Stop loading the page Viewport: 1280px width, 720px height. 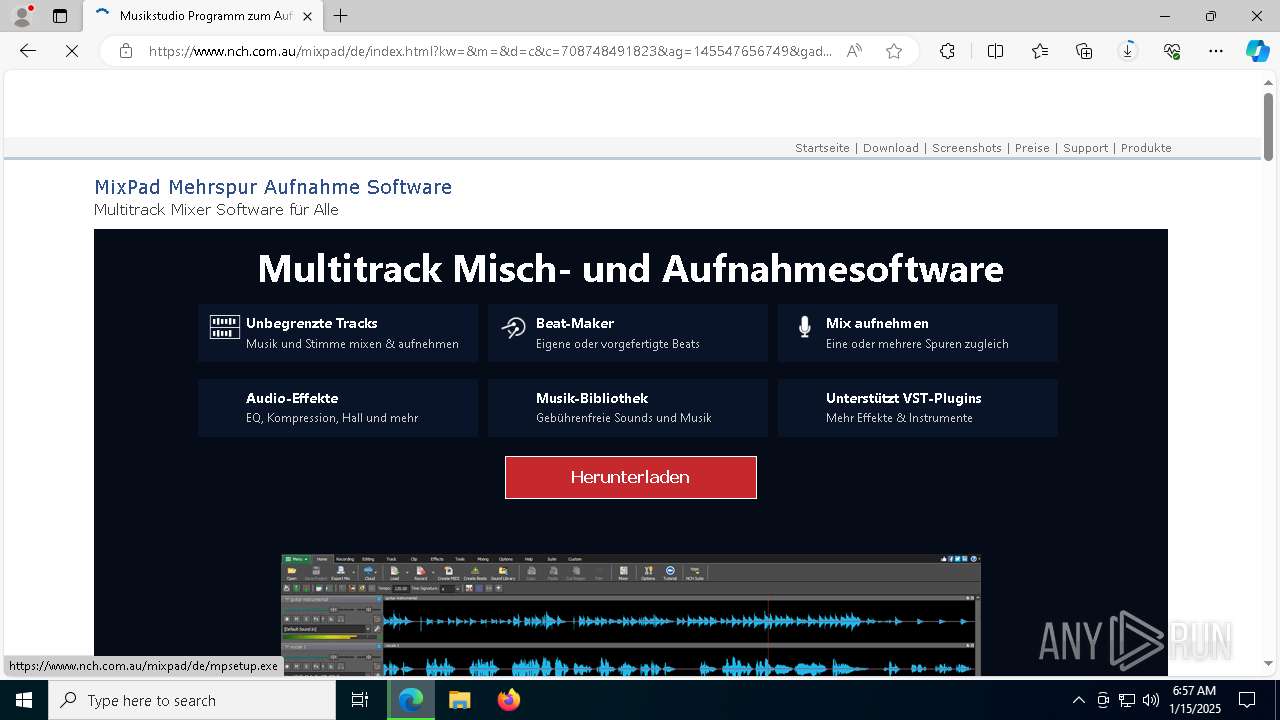click(x=72, y=51)
